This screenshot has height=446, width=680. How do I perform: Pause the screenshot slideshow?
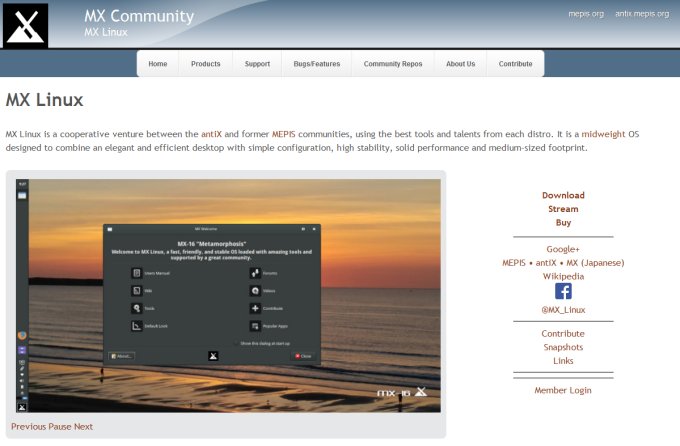tap(60, 427)
